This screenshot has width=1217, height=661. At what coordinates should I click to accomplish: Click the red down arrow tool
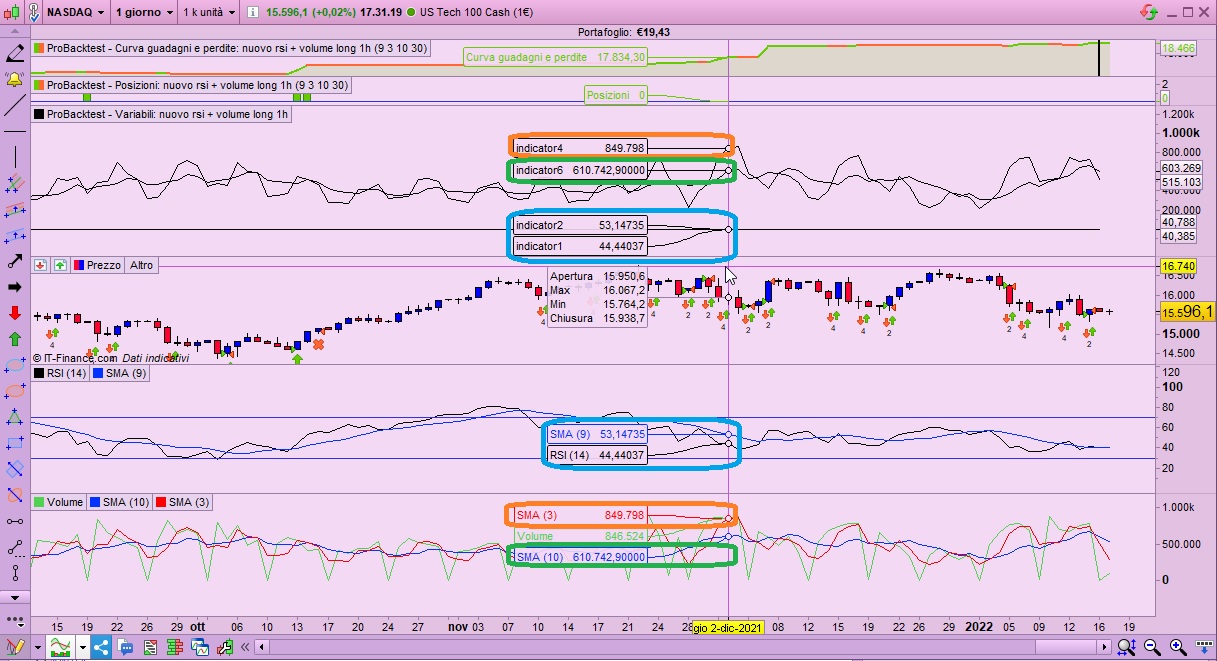tap(14, 313)
